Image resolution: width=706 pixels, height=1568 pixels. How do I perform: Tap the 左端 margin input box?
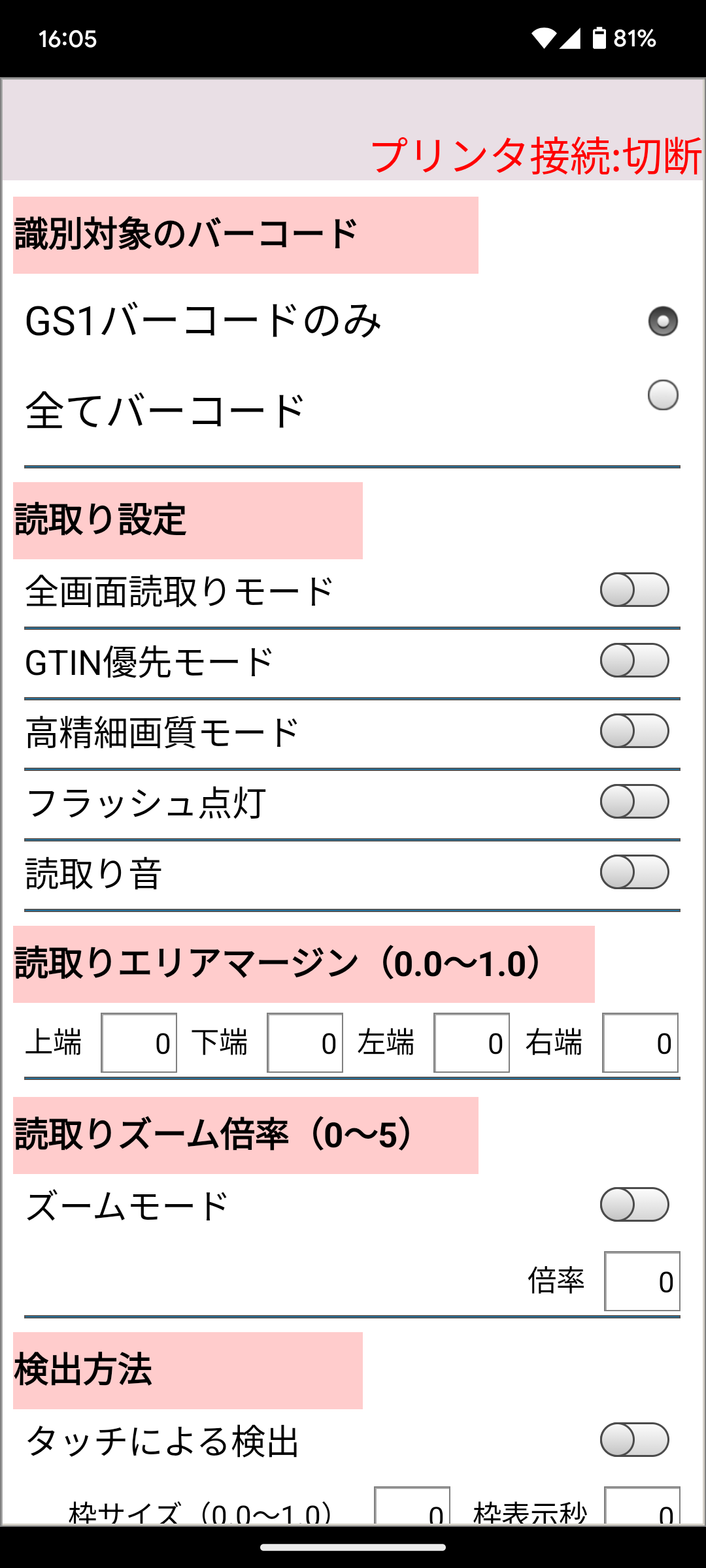tap(471, 1043)
